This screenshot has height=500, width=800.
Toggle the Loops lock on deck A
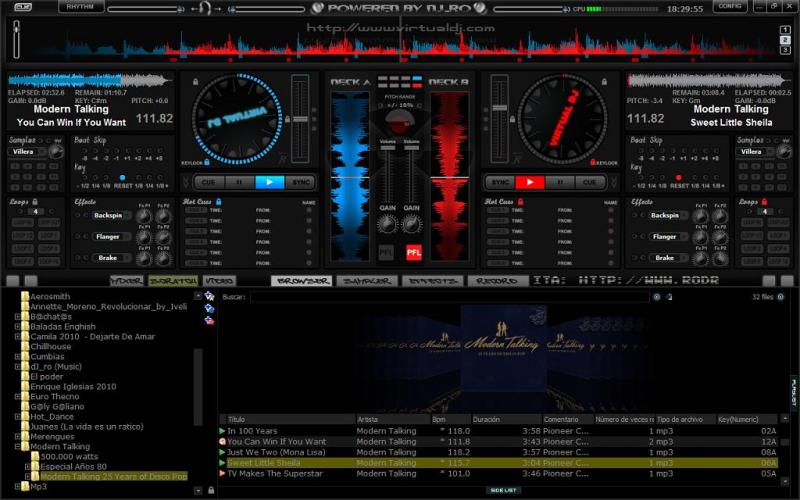(x=35, y=202)
